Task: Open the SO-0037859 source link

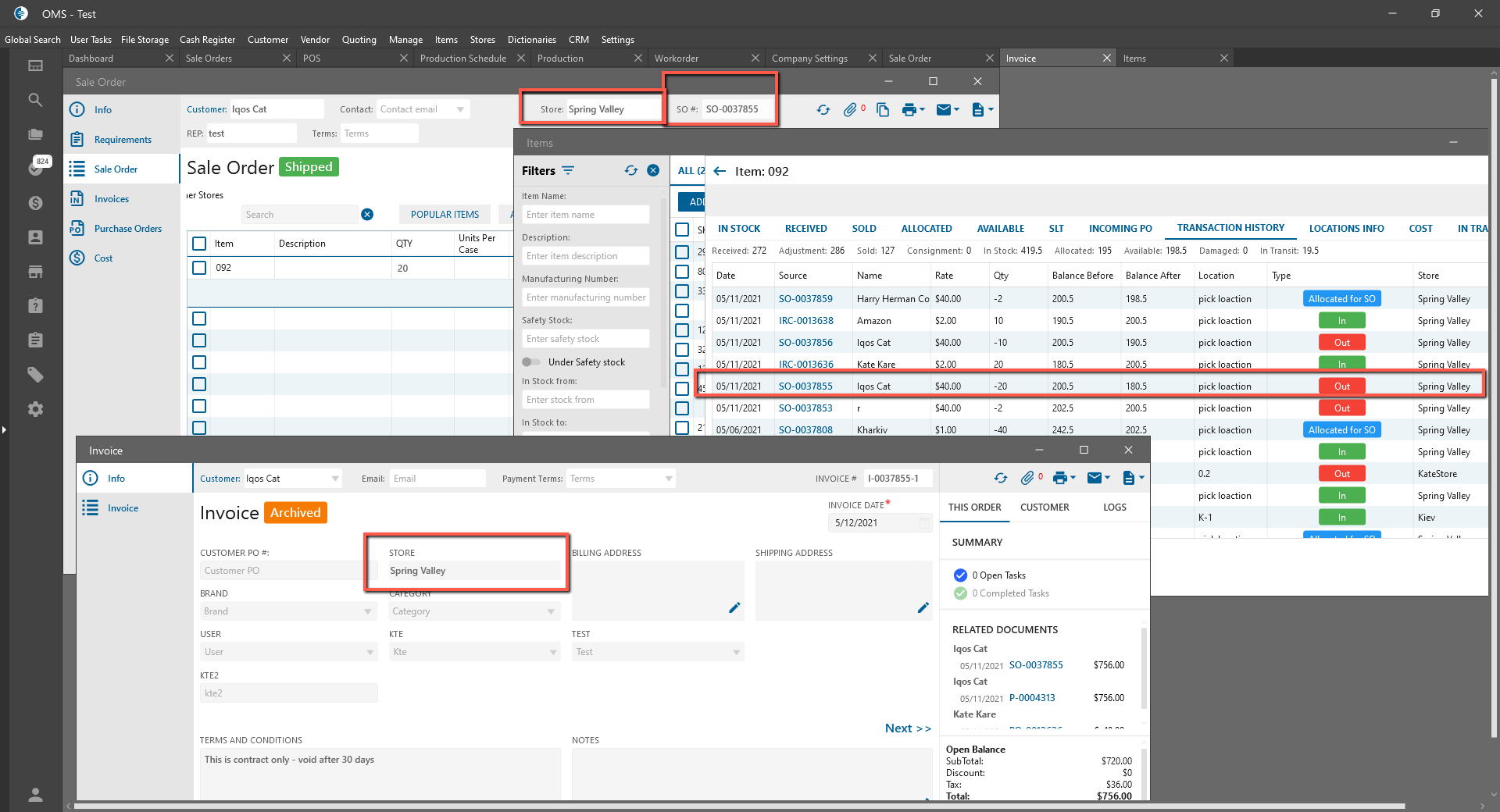Action: point(805,299)
